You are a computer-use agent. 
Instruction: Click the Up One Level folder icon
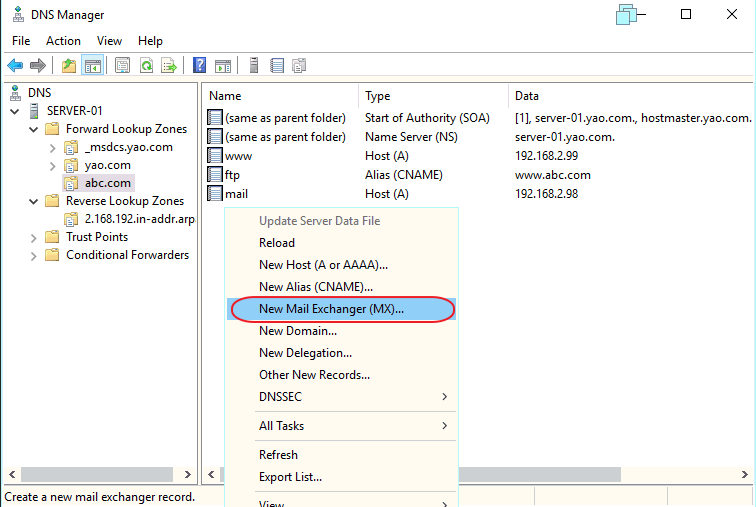[68, 66]
